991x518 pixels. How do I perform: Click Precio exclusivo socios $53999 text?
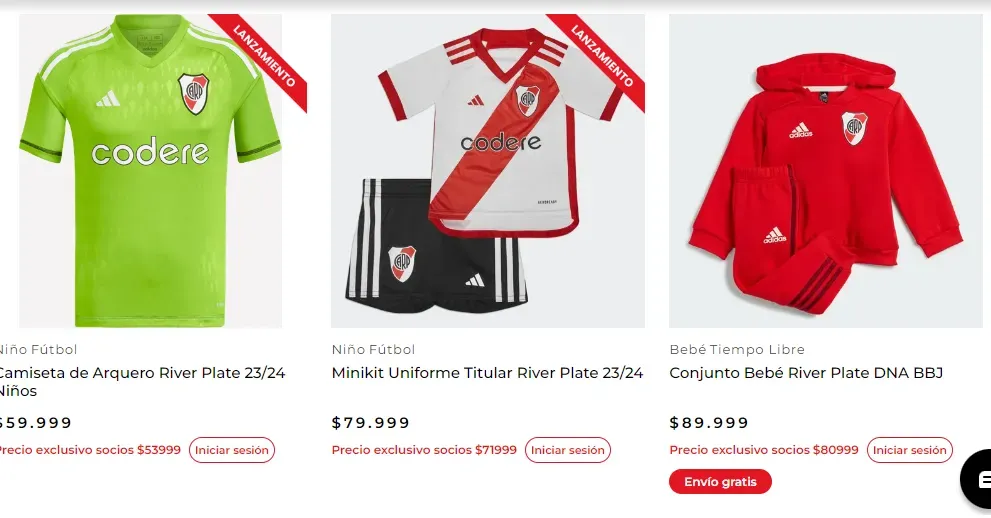point(90,450)
